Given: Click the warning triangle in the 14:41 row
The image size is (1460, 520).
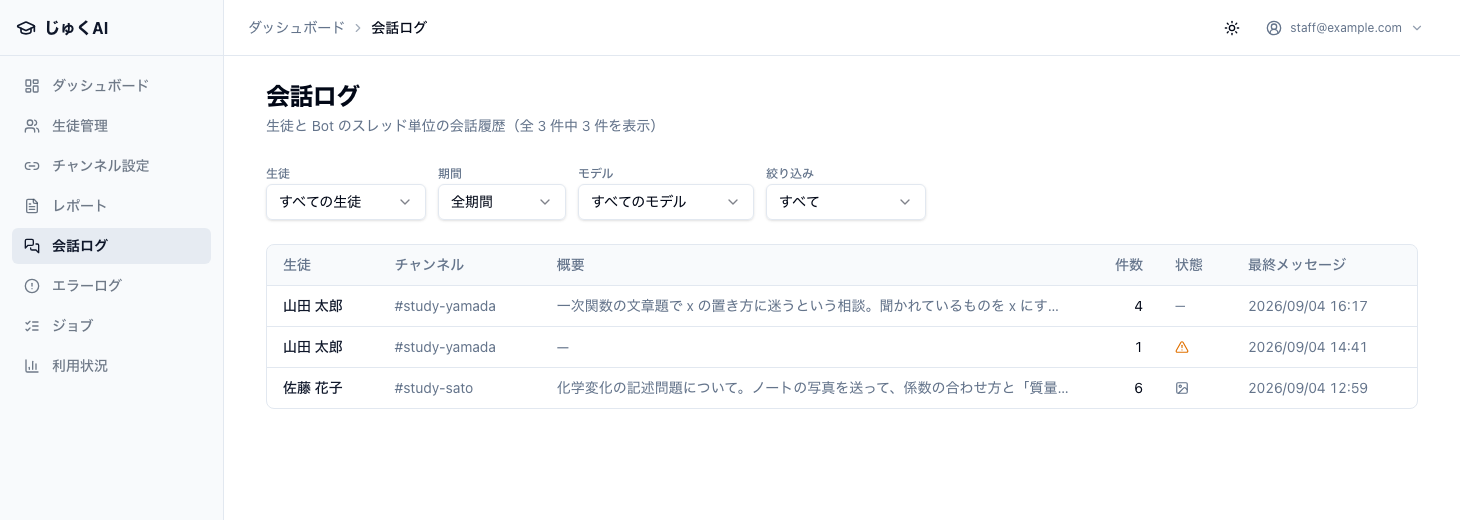Looking at the screenshot, I should coord(1182,347).
